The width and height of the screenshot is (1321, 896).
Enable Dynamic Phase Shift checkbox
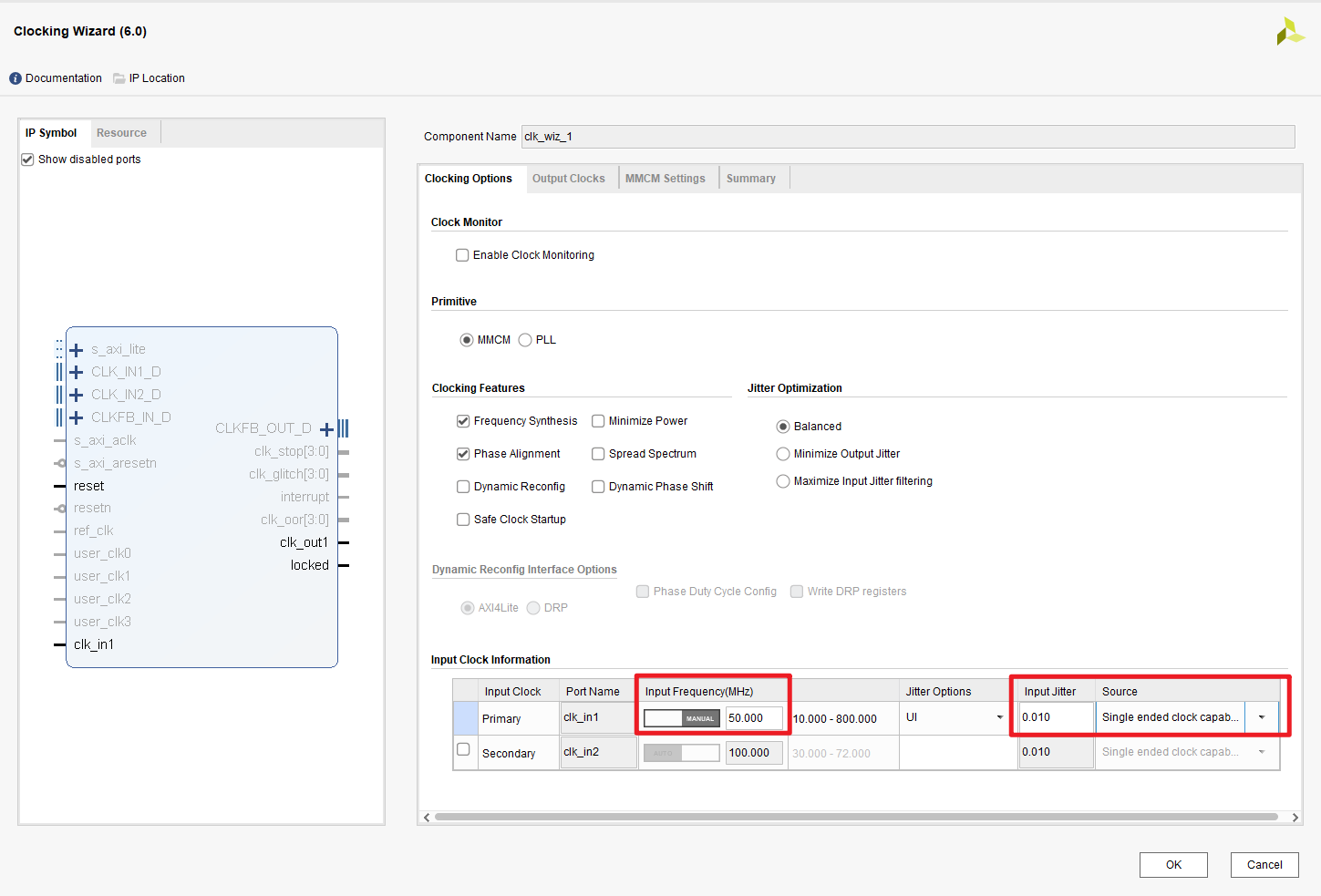coord(598,487)
